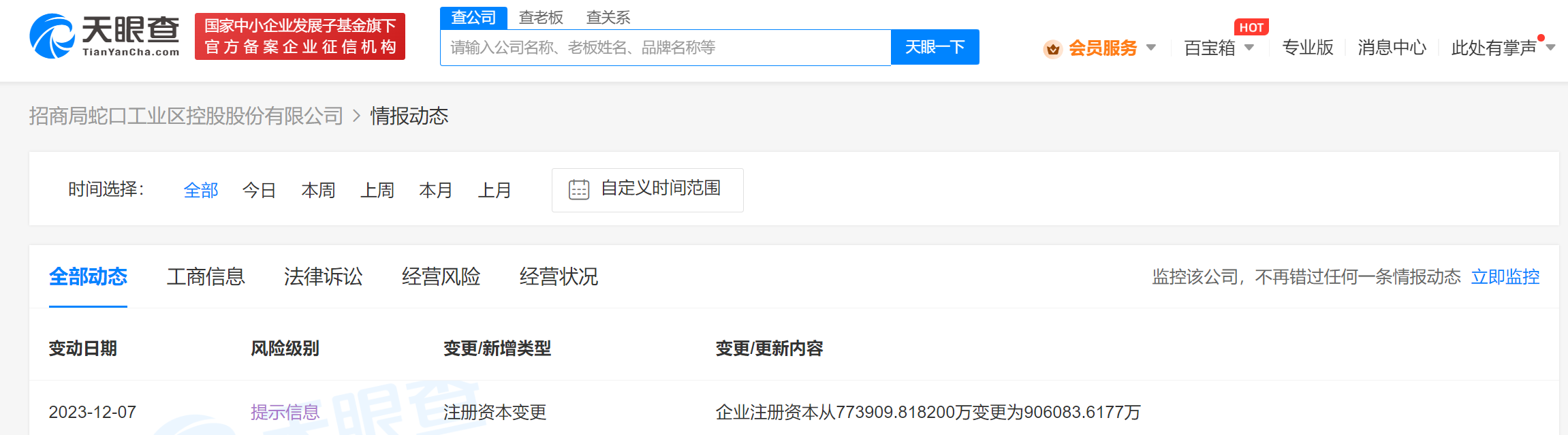Open the 经营状况 tab

(559, 277)
